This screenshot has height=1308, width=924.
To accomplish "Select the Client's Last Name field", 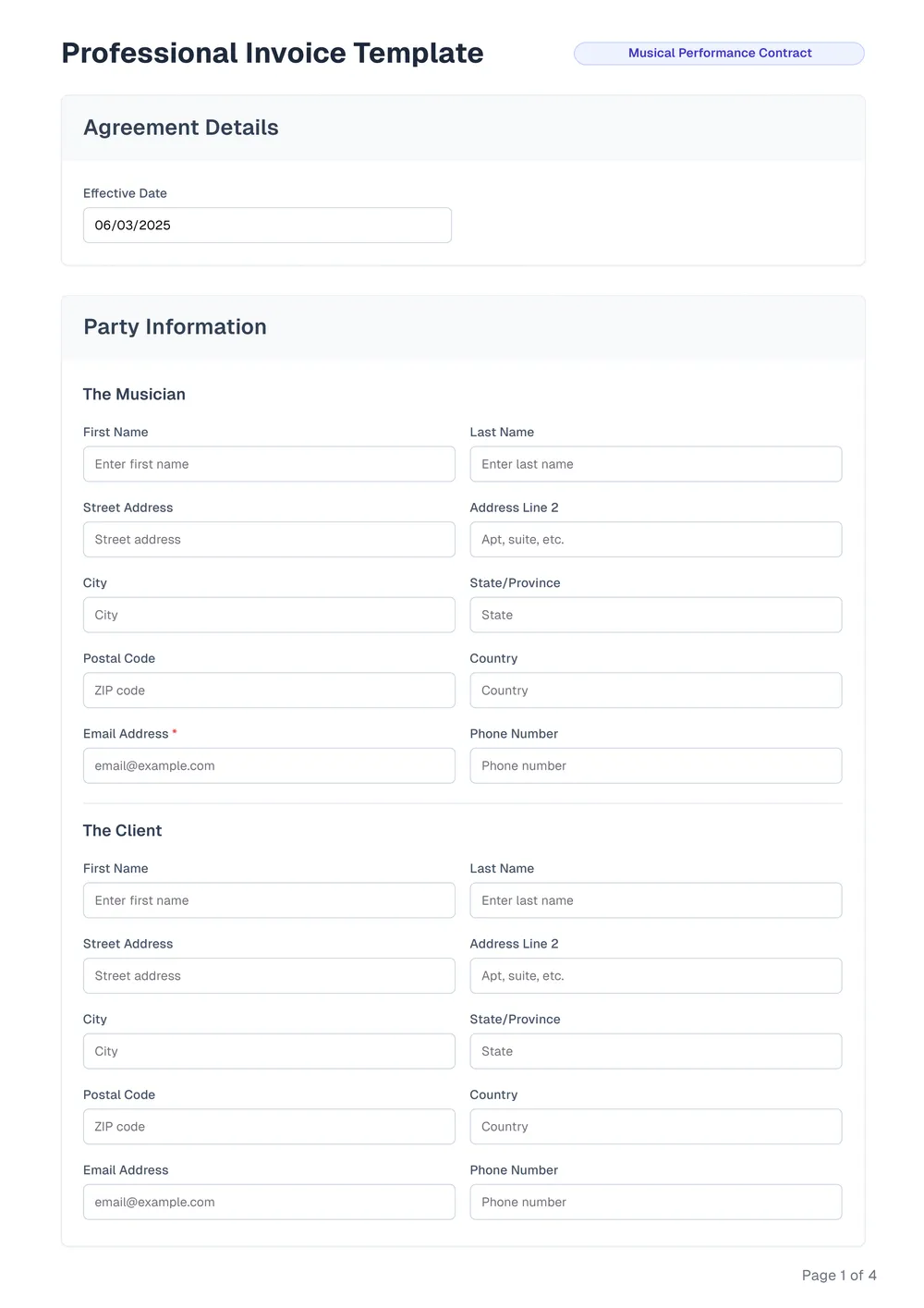I will [655, 899].
